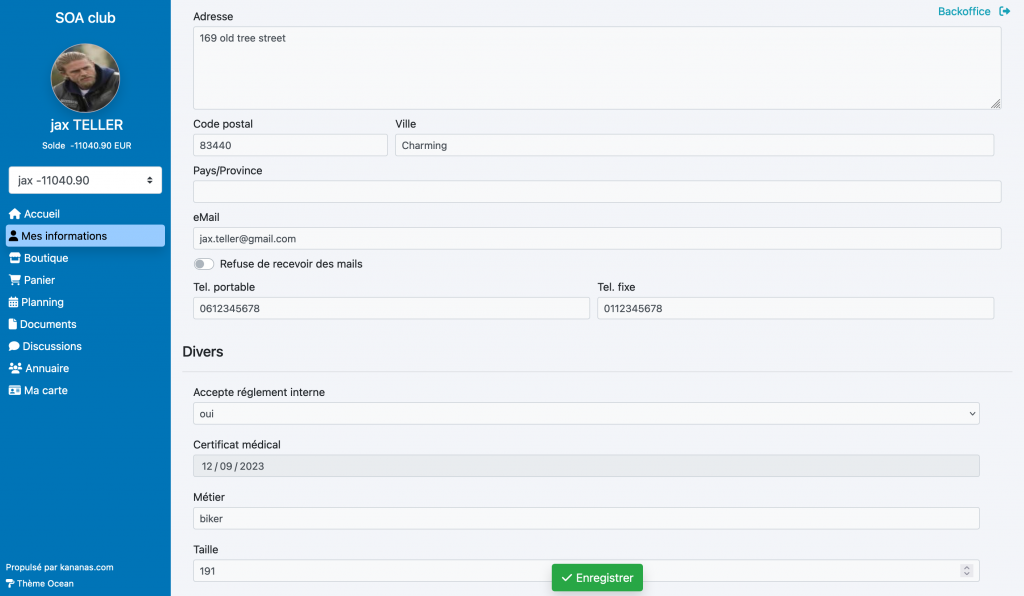This screenshot has height=596, width=1024.
Task: Toggle Refuse de recevoir des mails switch
Action: click(204, 264)
